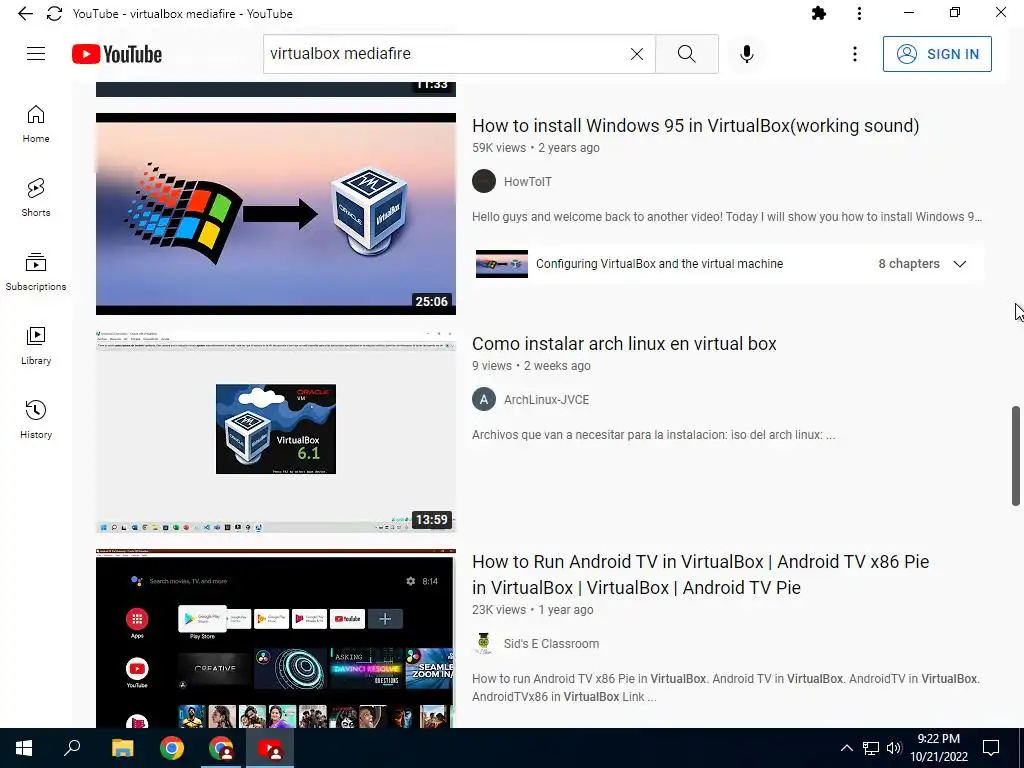Screen dimensions: 1024x768
Task: Click the 25:06 duration badge
Action: [432, 302]
